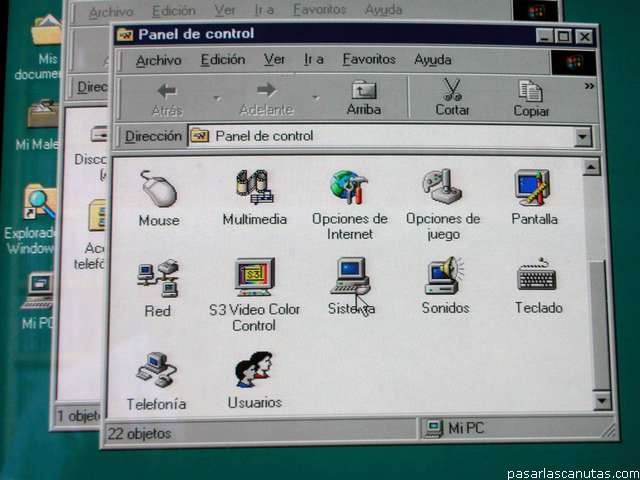
Task: Open Opciones de juego joystick icon
Action: (x=442, y=188)
